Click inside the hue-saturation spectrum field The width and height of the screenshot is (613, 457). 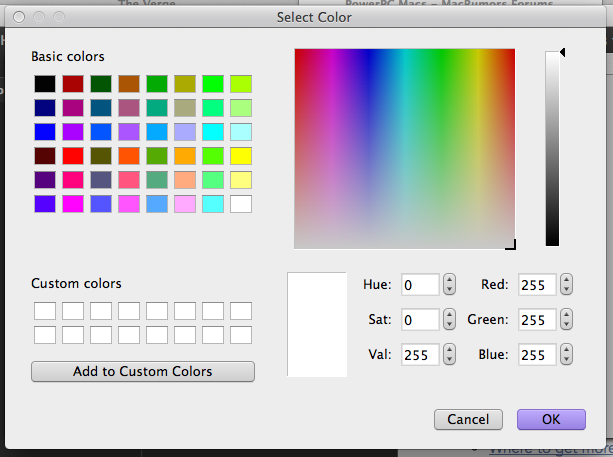point(404,147)
